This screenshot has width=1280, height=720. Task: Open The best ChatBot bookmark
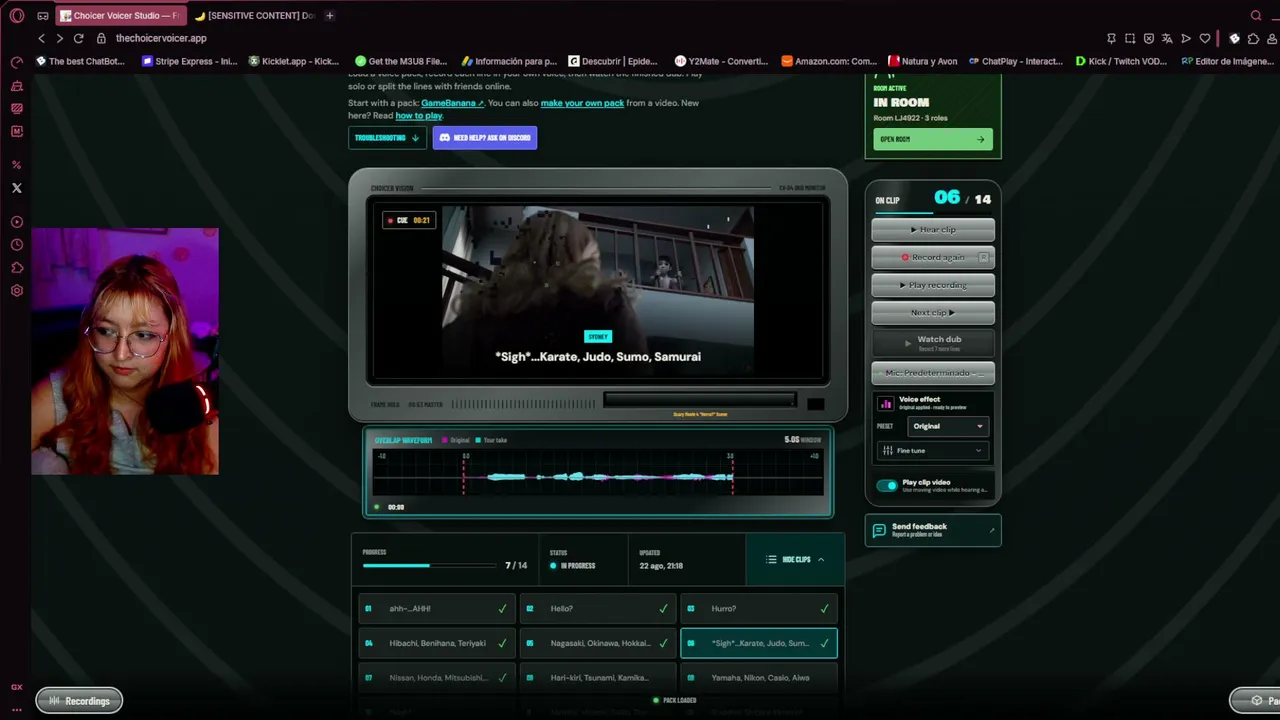80,61
